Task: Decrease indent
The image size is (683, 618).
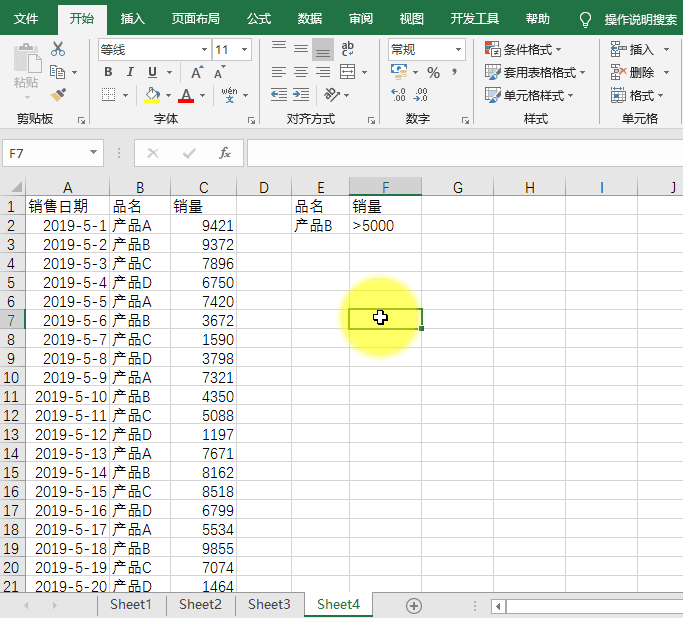Action: click(x=279, y=95)
